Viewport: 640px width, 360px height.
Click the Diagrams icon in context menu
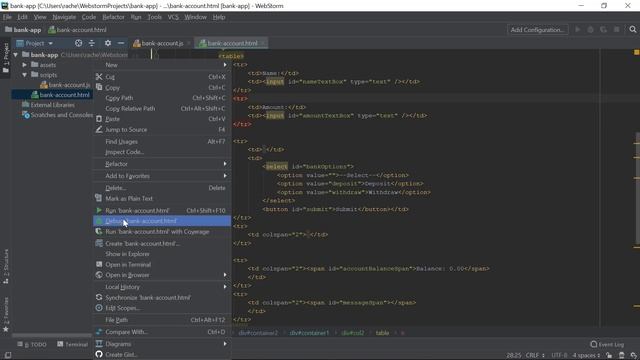(x=99, y=344)
